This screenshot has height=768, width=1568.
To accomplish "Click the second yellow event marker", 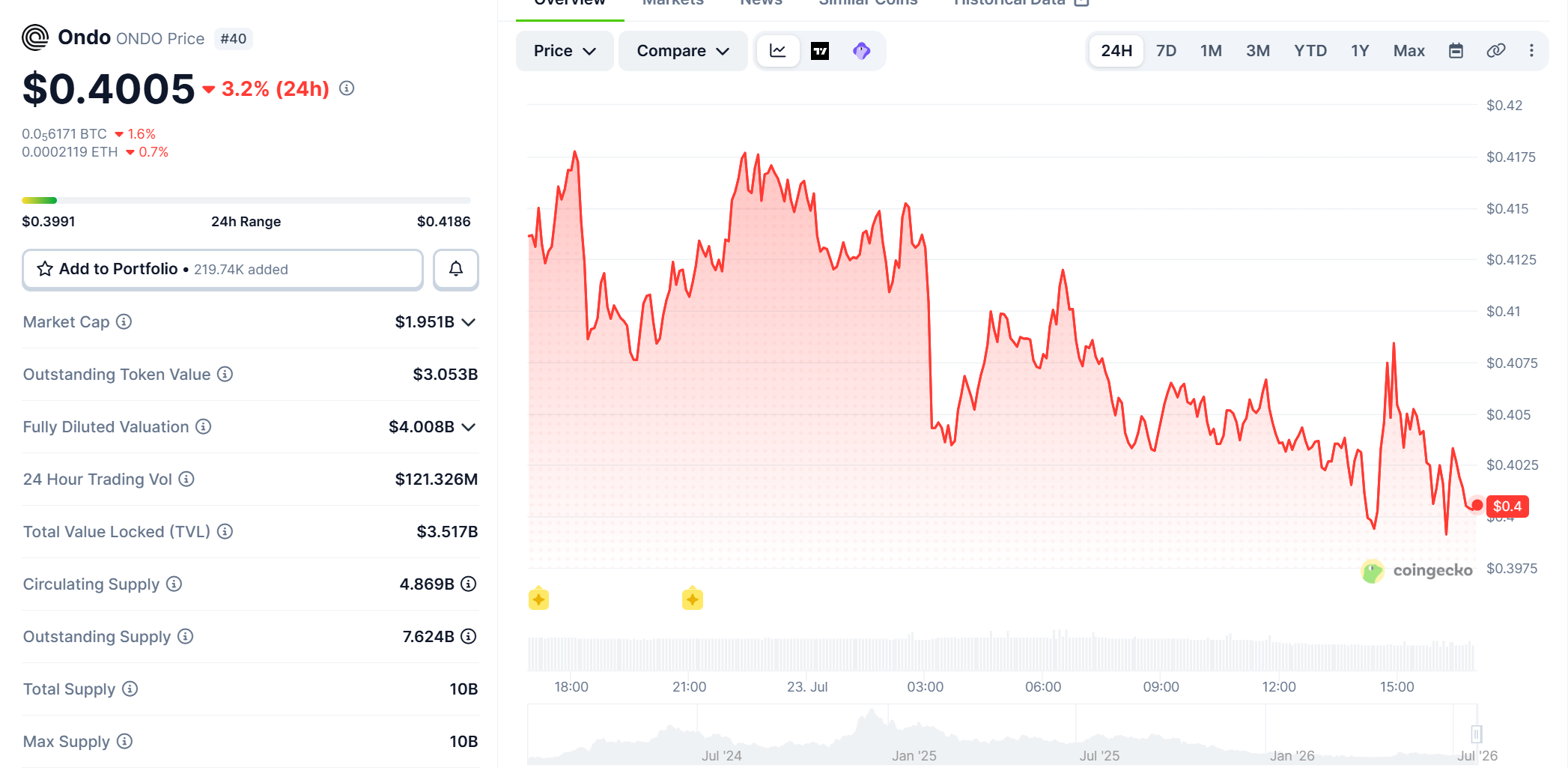I will [693, 599].
